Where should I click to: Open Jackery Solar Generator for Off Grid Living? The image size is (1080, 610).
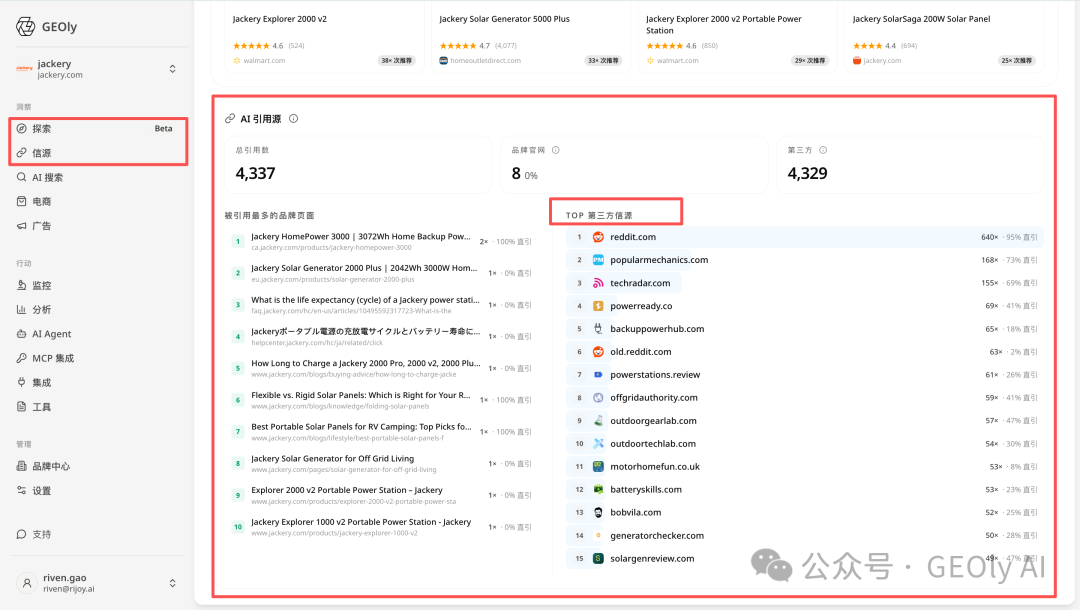click(333, 459)
